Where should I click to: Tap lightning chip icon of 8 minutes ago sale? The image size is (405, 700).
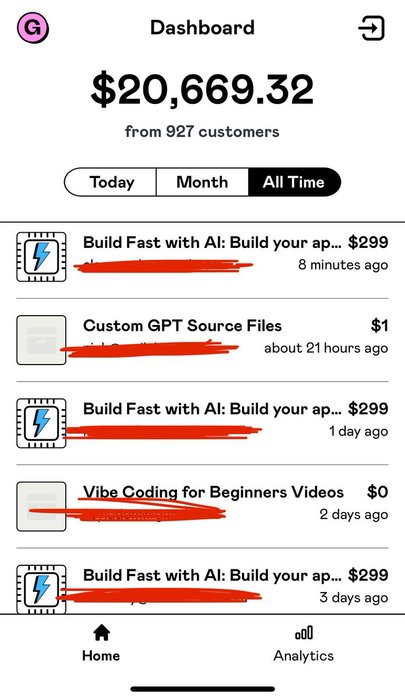coord(42,257)
